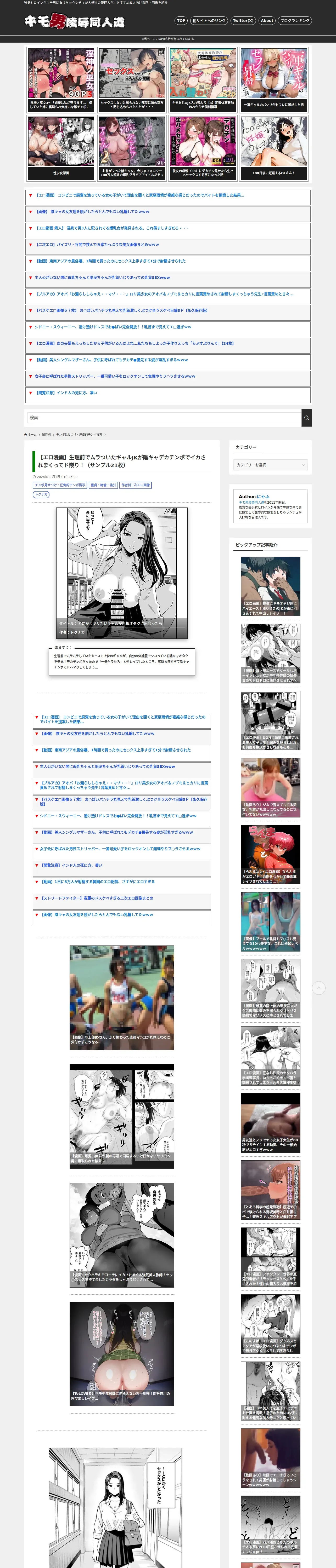Viewport: 336px width, 1568px height.
Task: Open the ブログランキング header link
Action: coord(295,21)
